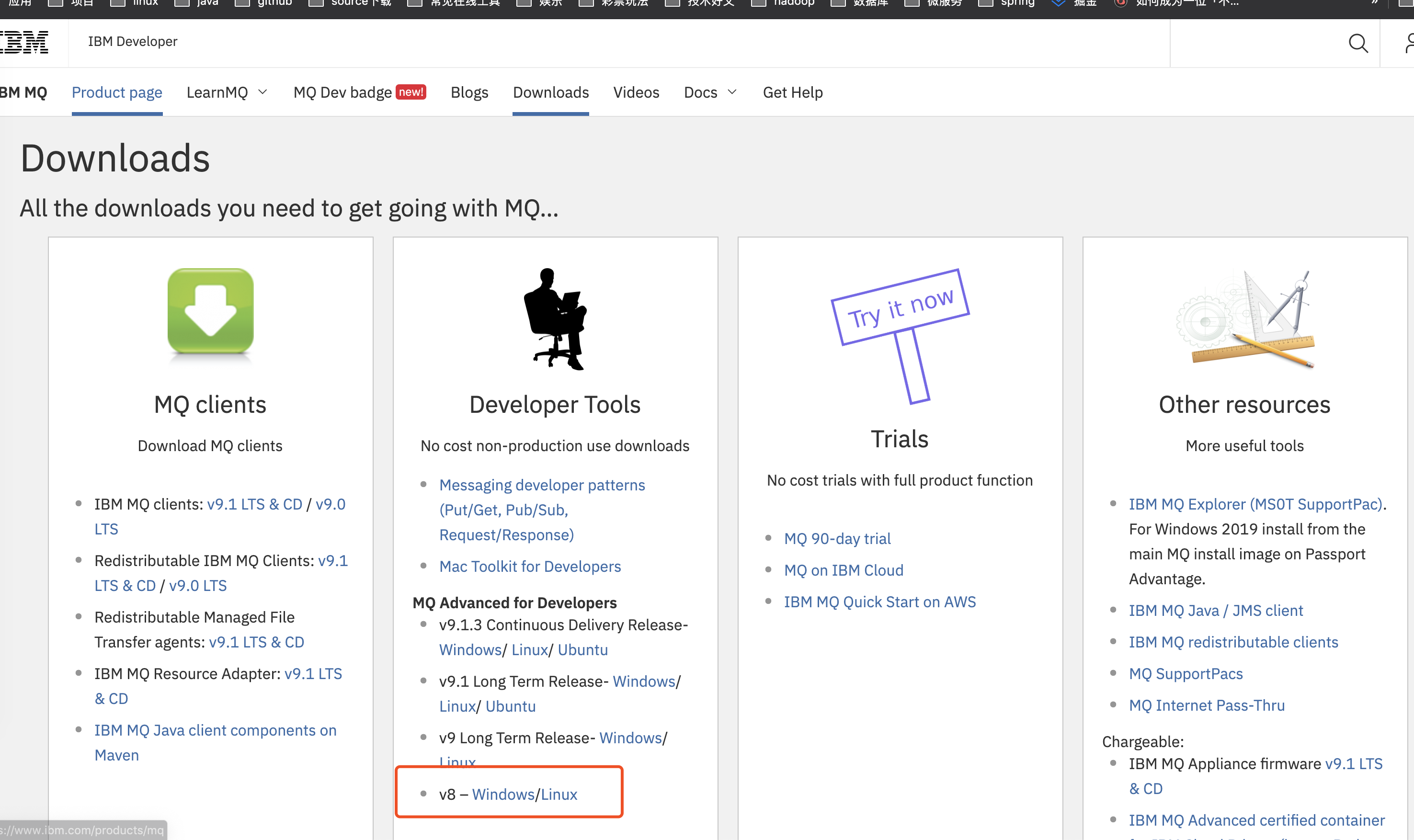Expand the Docs dropdown chevron
This screenshot has width=1414, height=840.
(x=732, y=92)
